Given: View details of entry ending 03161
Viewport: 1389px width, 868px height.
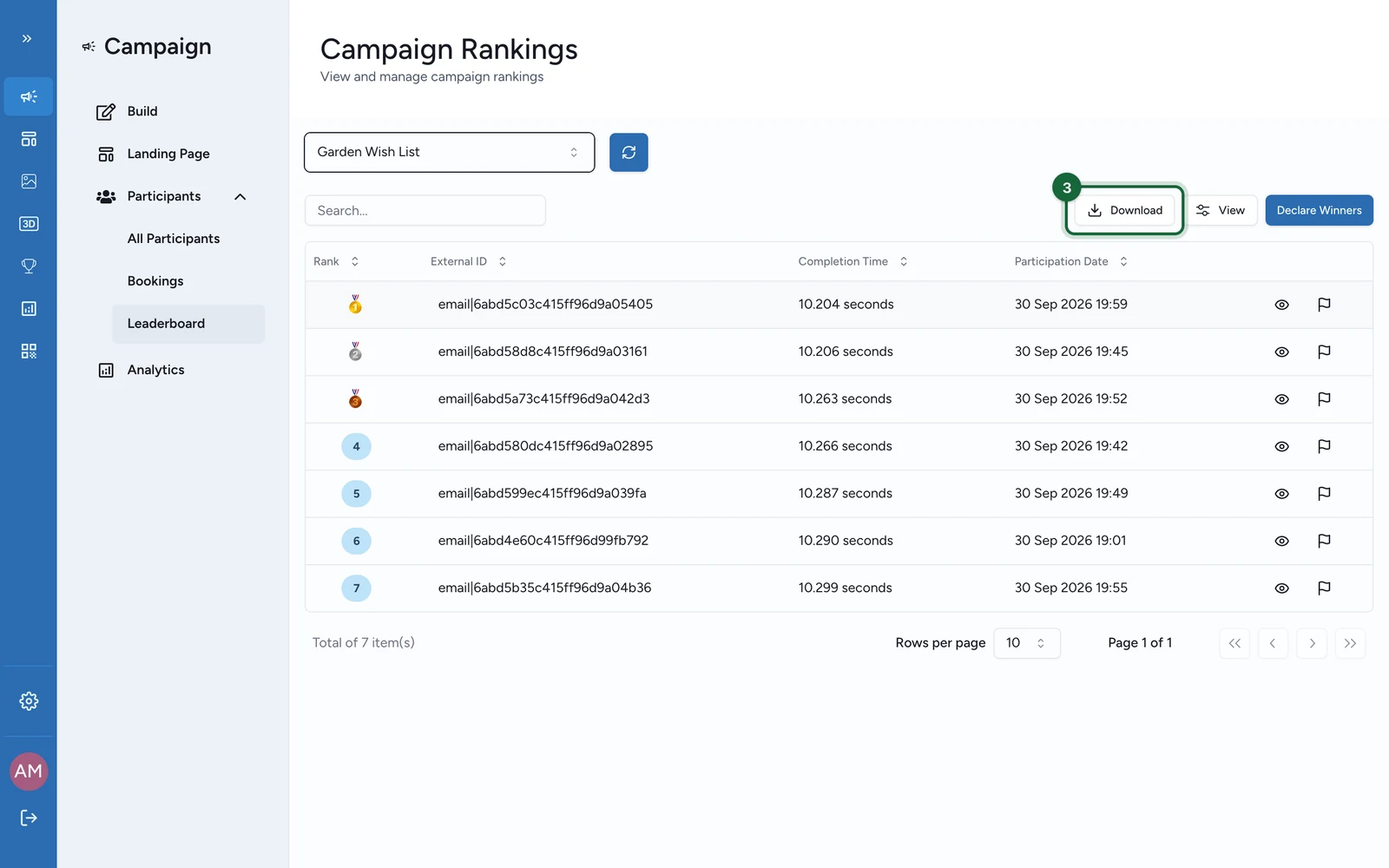Looking at the screenshot, I should (1281, 352).
